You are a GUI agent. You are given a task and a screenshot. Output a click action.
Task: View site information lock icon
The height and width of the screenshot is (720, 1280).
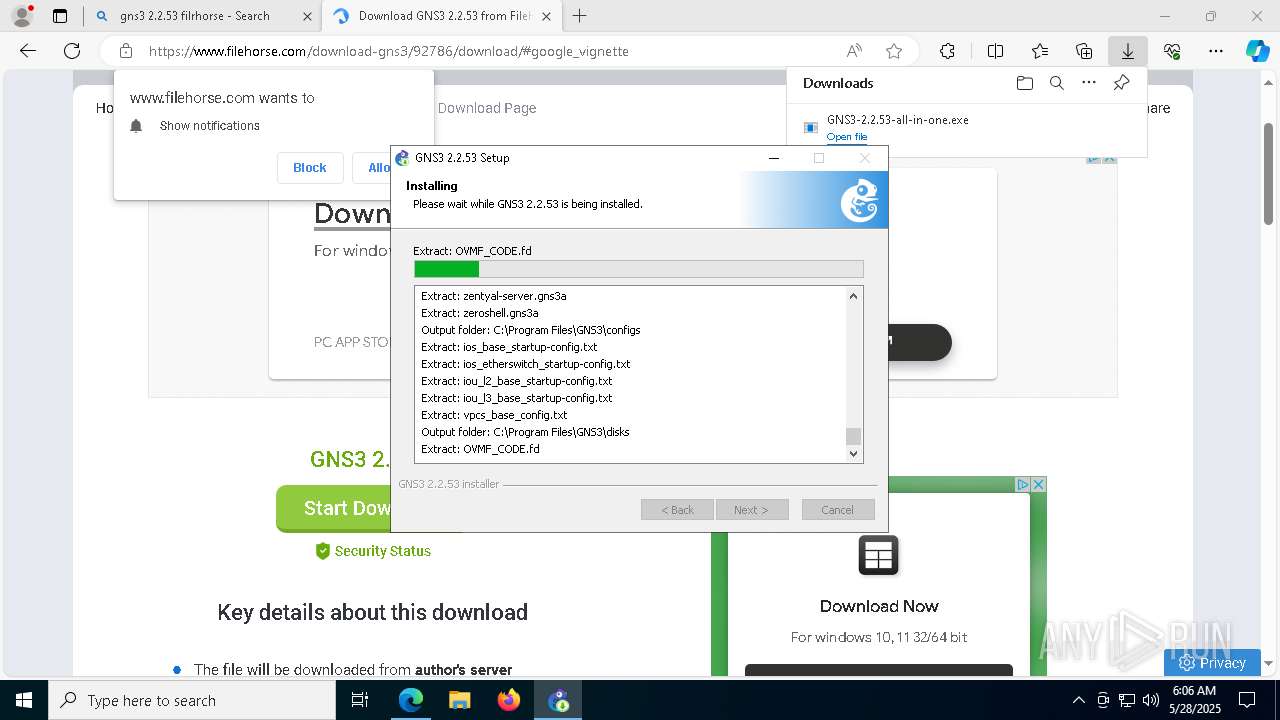pyautogui.click(x=126, y=51)
